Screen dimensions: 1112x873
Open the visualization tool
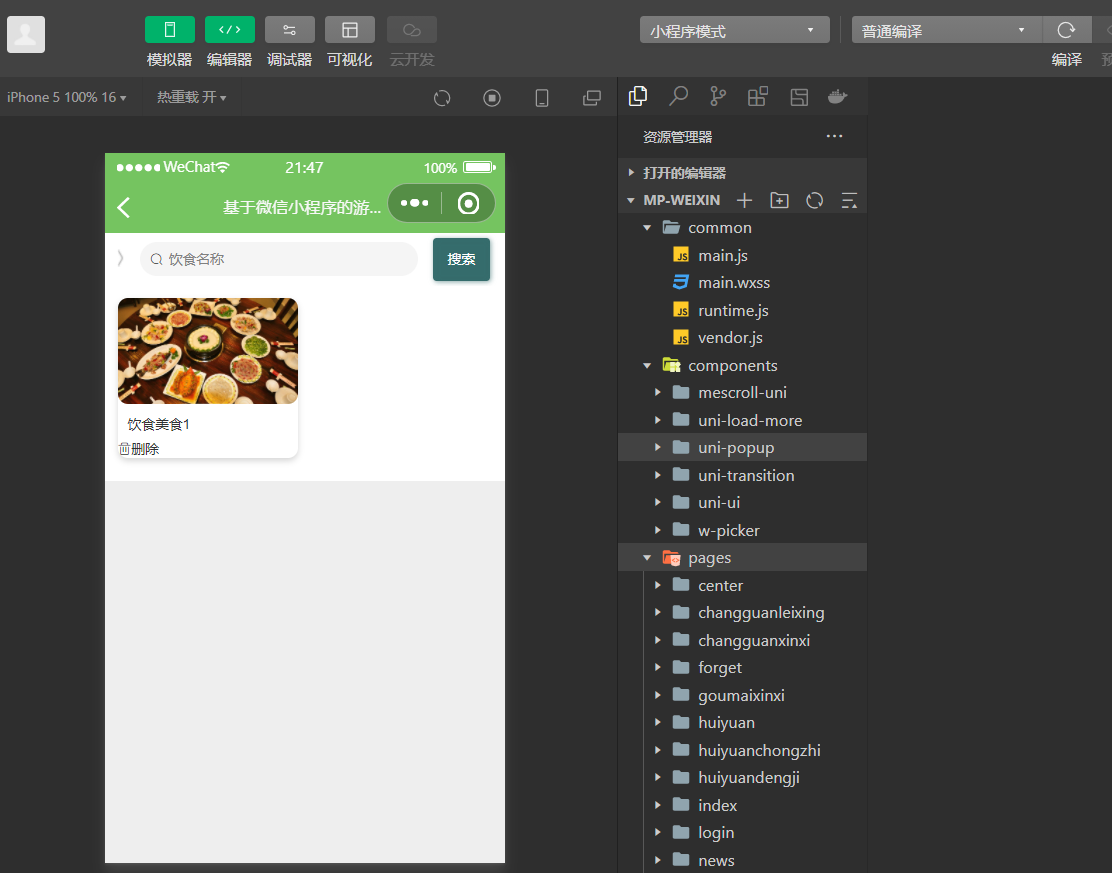coord(349,30)
